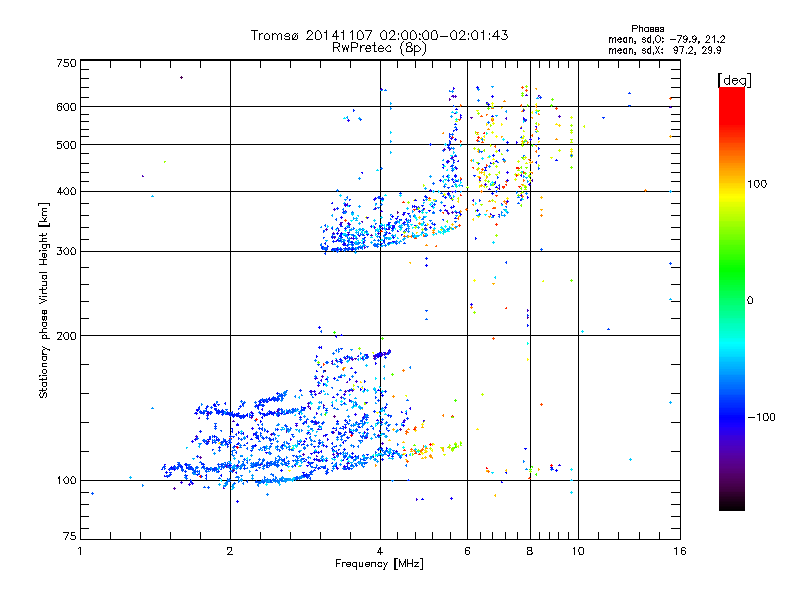Click the 'Frequency [MHz]' axis label
800x600 pixels.
(379, 564)
